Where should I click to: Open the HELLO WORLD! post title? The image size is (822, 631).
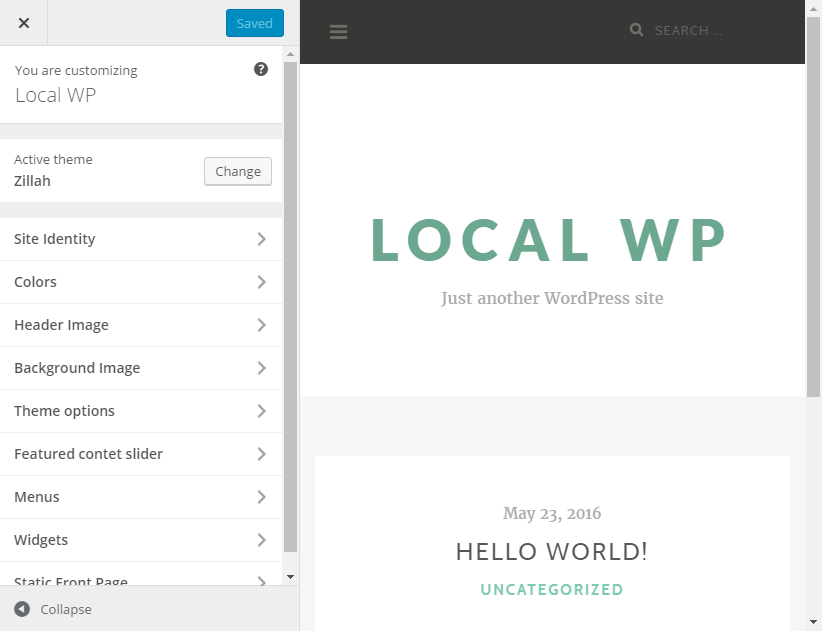coord(552,552)
